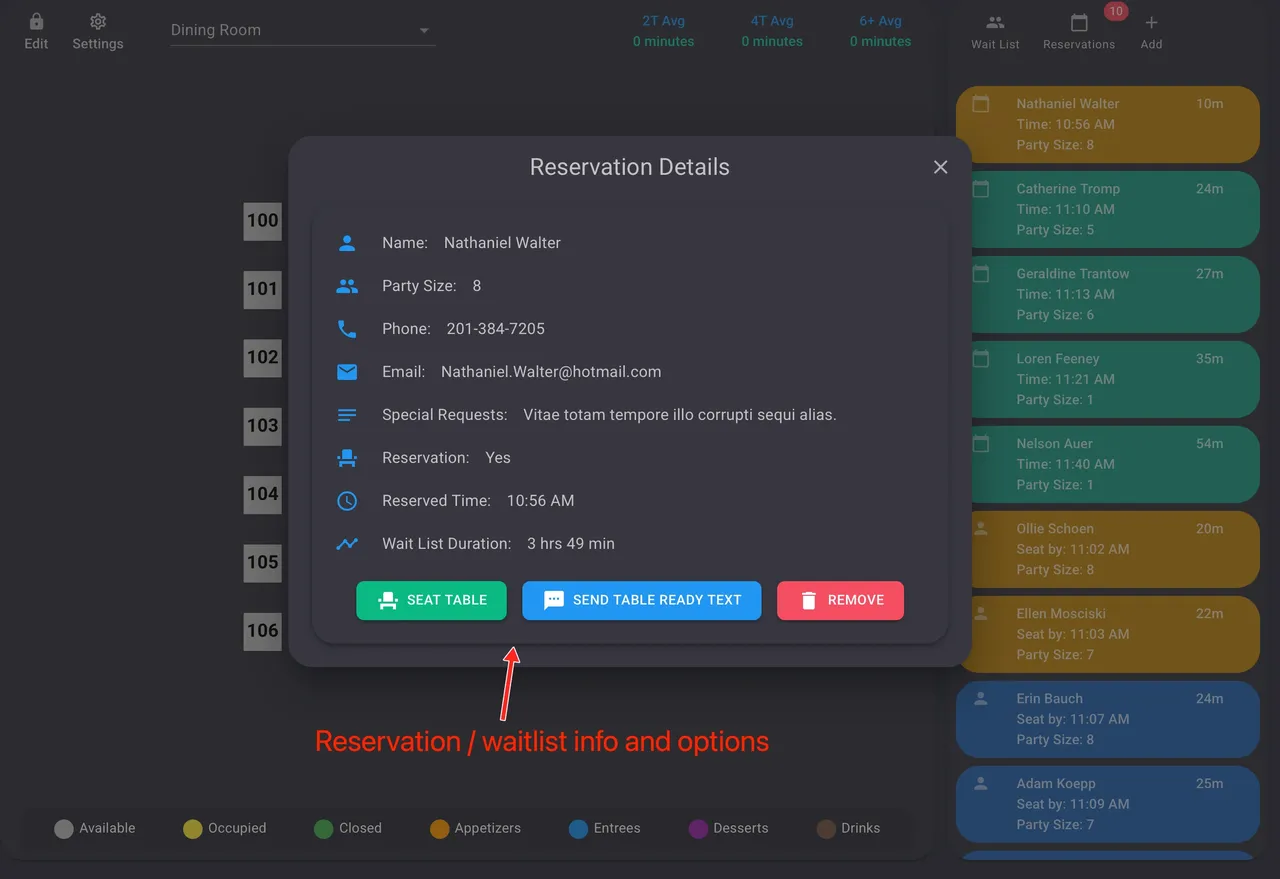
Task: Click the Occupied yellow legend swatch
Action: (193, 829)
